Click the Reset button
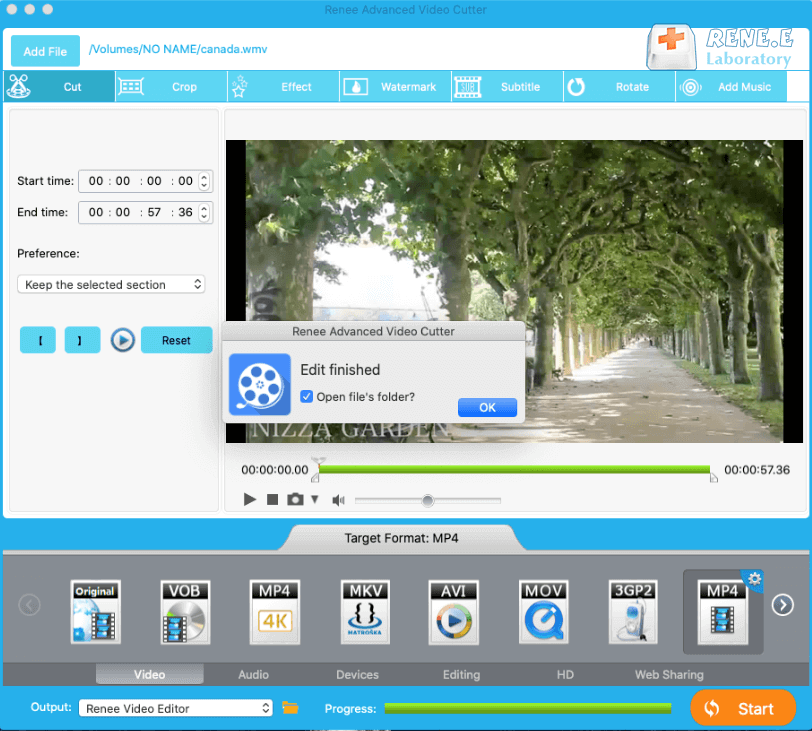 [176, 340]
